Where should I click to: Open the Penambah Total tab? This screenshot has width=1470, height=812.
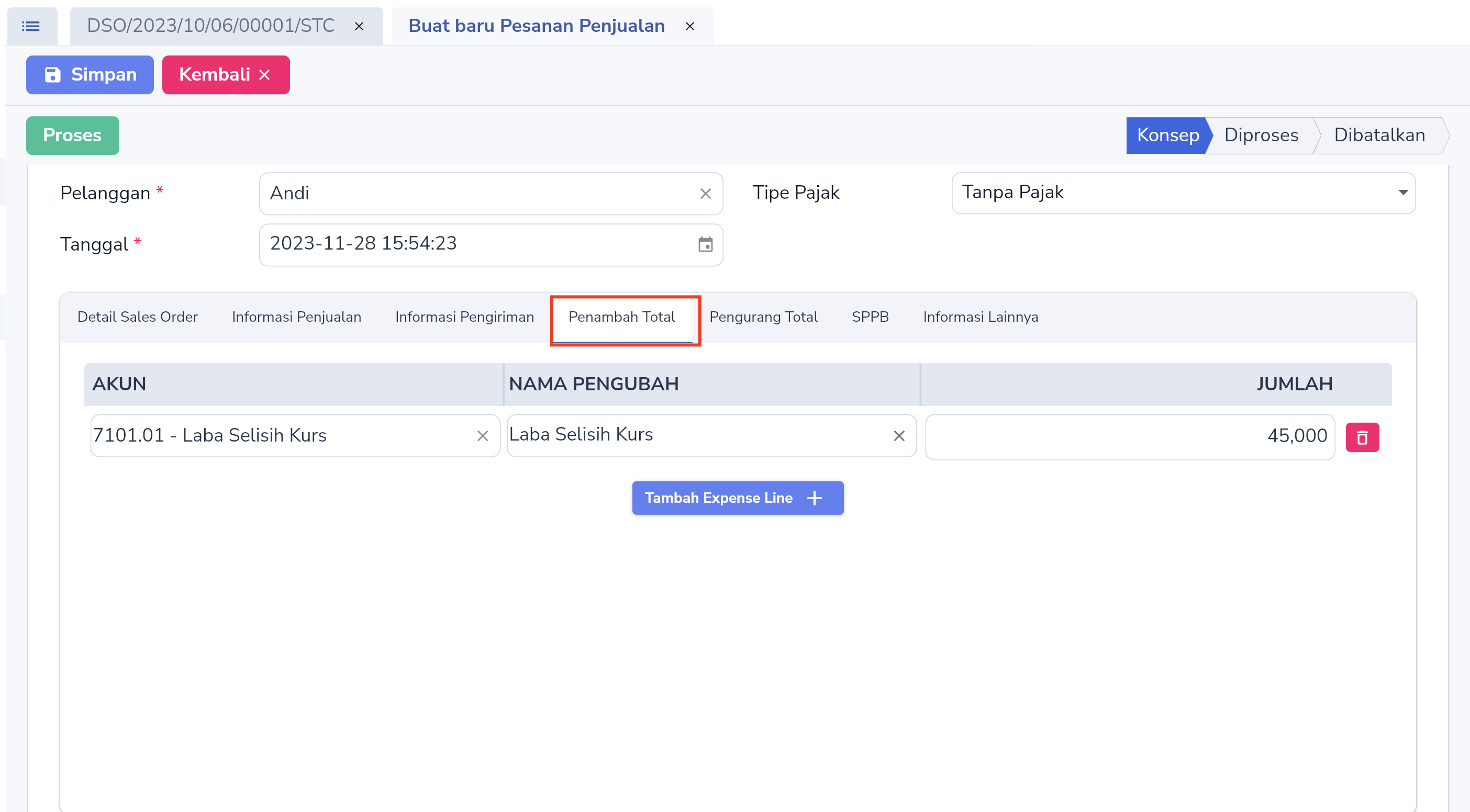(x=622, y=317)
